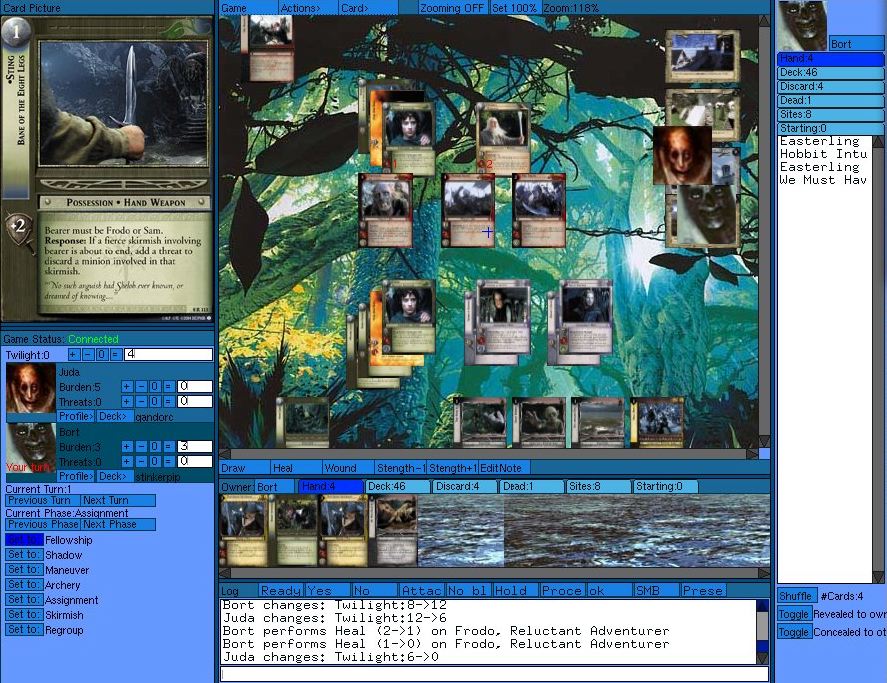Click the Stength+1 button
Screen dimensions: 887x683
click(x=453, y=468)
